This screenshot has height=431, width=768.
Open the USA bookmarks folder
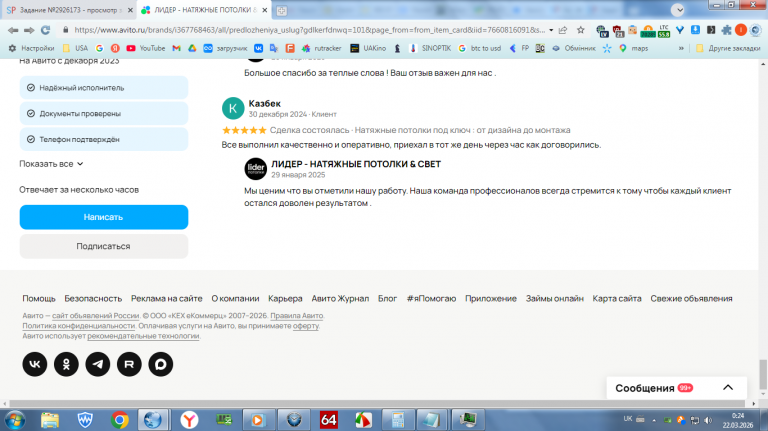click(75, 48)
